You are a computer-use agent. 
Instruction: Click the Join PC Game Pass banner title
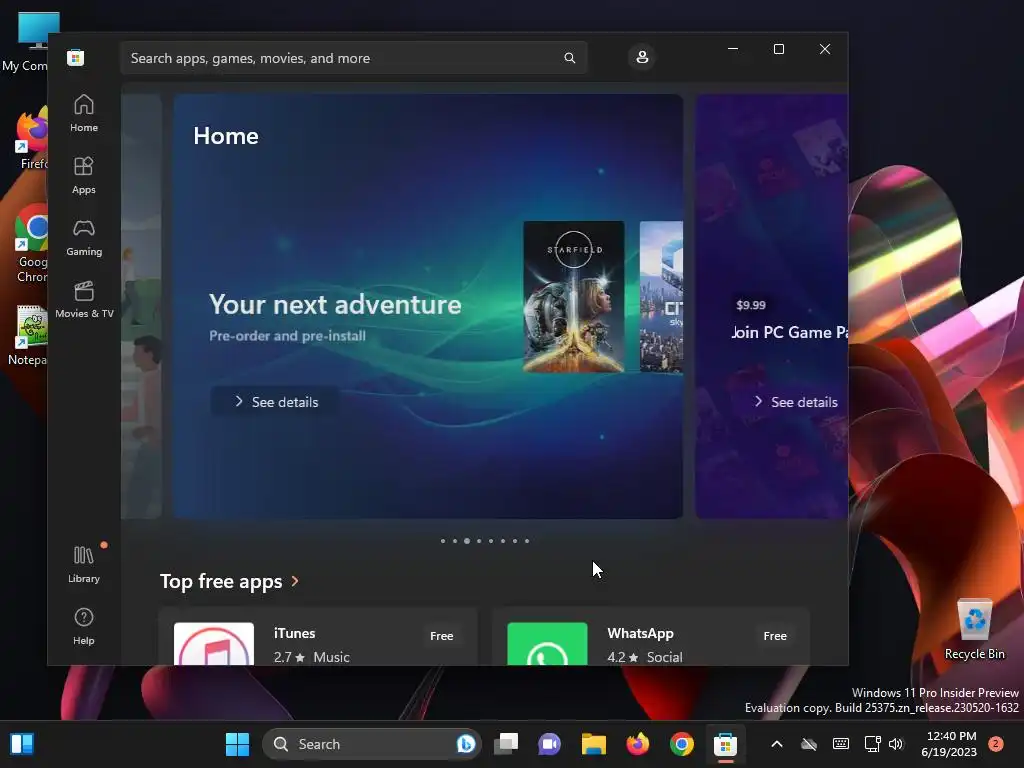(789, 332)
